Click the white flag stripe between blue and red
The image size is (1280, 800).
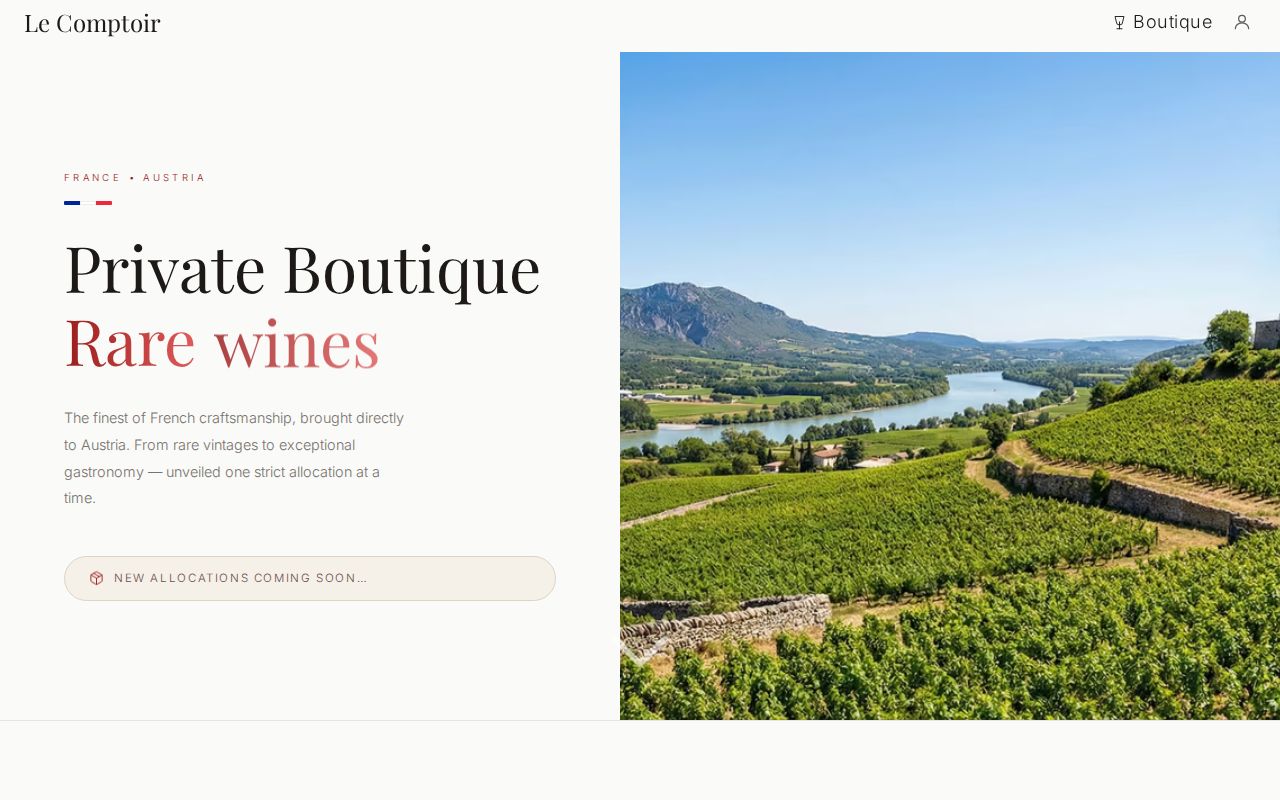[88, 203]
